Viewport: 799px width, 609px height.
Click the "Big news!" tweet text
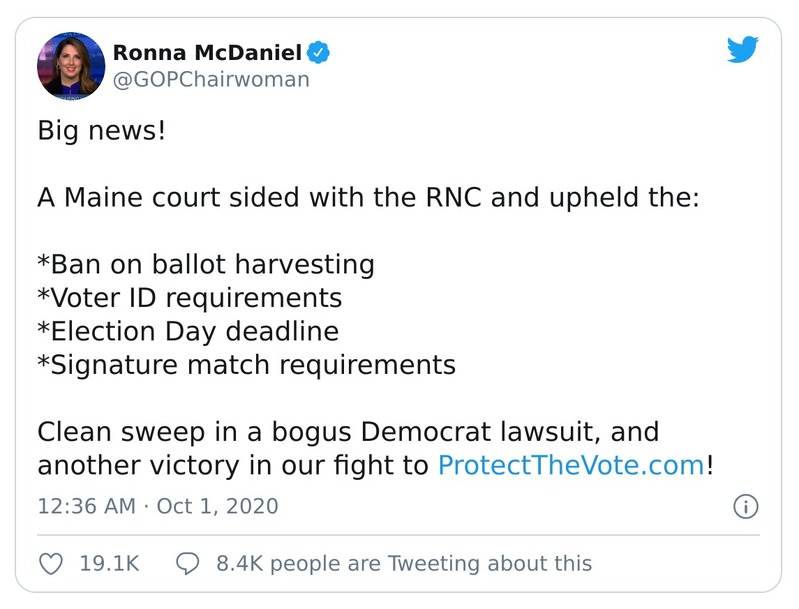101,131
